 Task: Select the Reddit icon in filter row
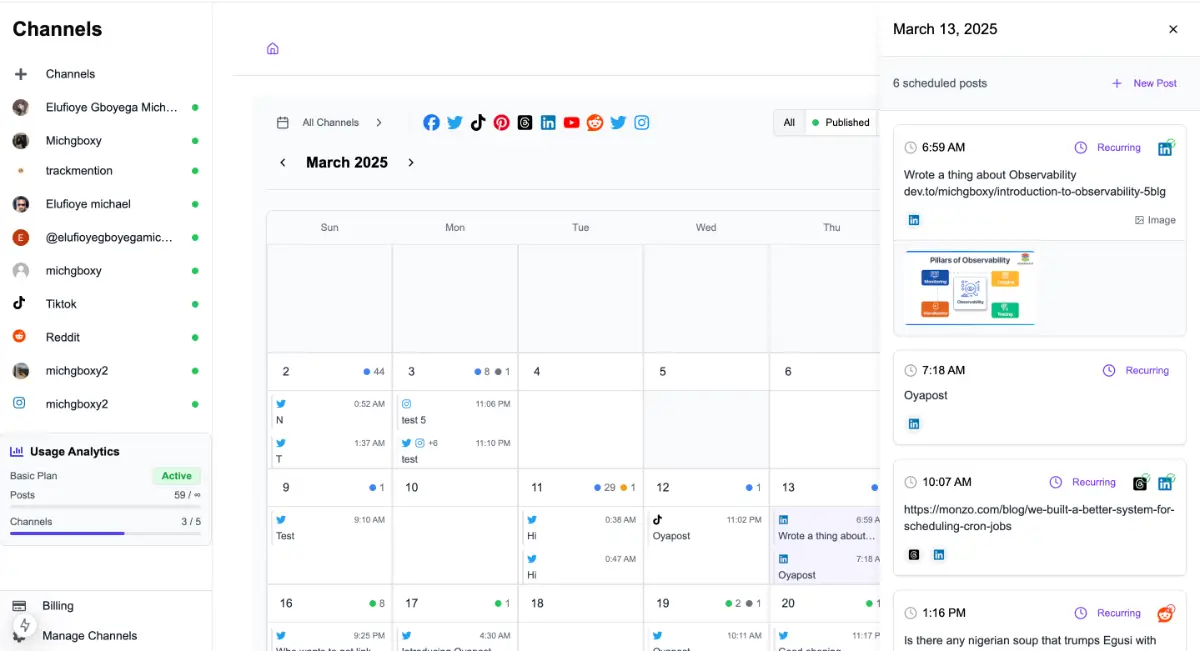point(595,123)
